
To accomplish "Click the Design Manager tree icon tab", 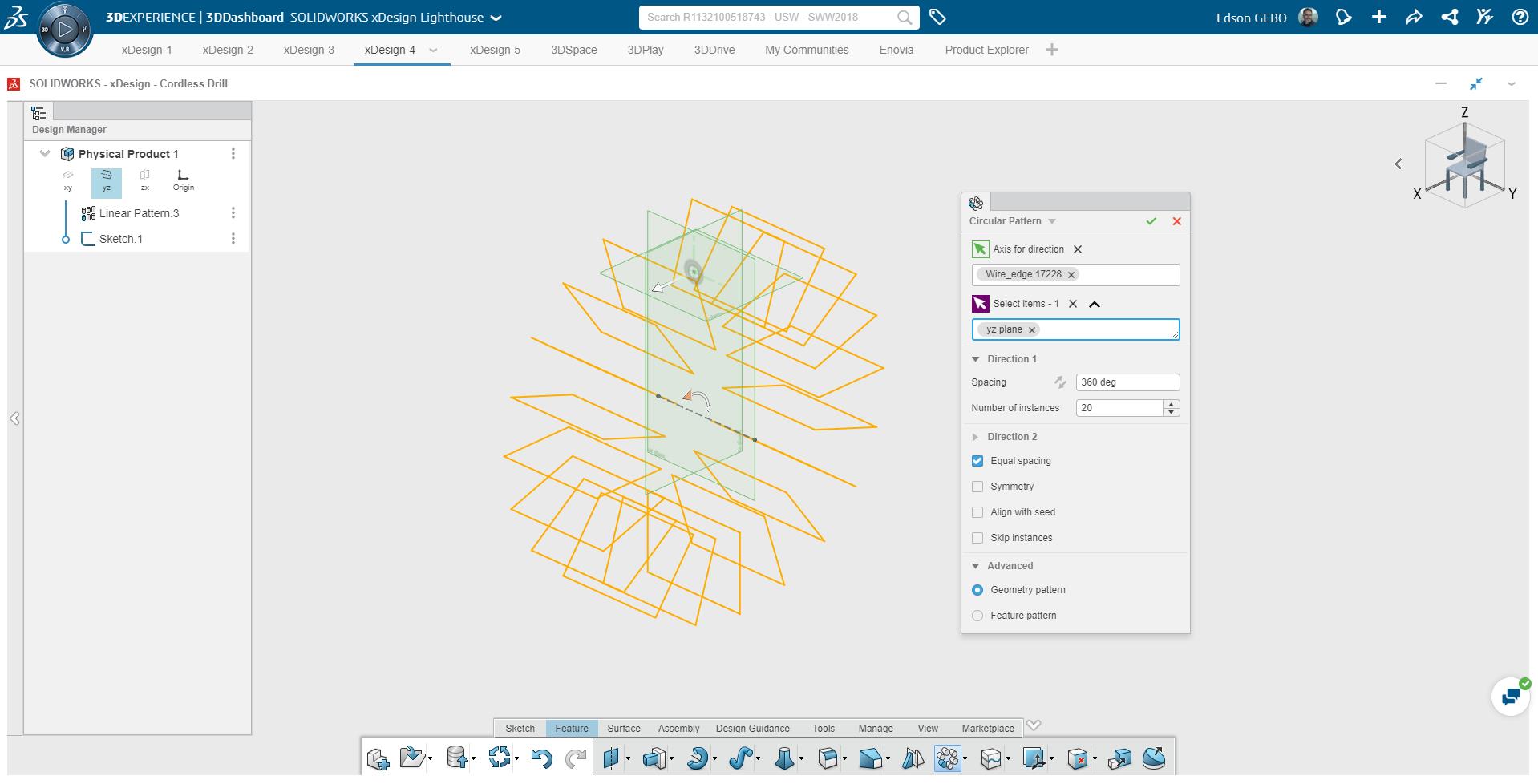I will click(38, 112).
